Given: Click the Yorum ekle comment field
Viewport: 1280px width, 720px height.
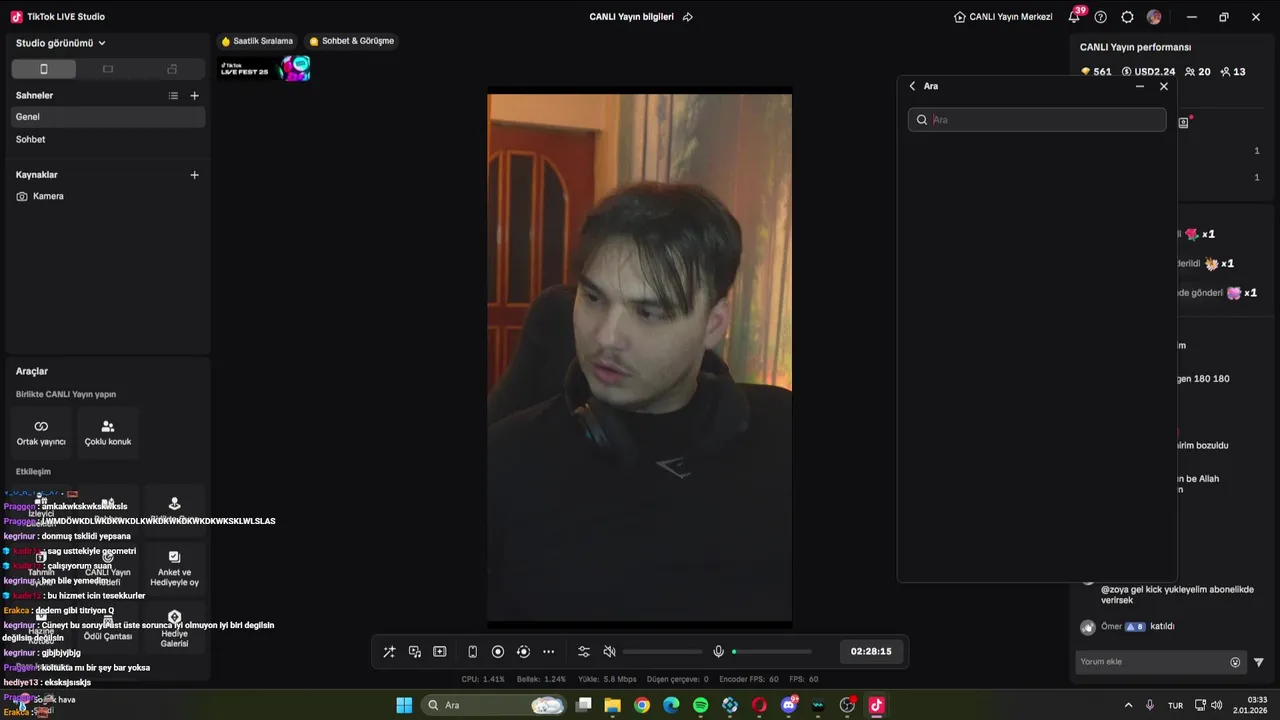Looking at the screenshot, I should (x=1160, y=662).
